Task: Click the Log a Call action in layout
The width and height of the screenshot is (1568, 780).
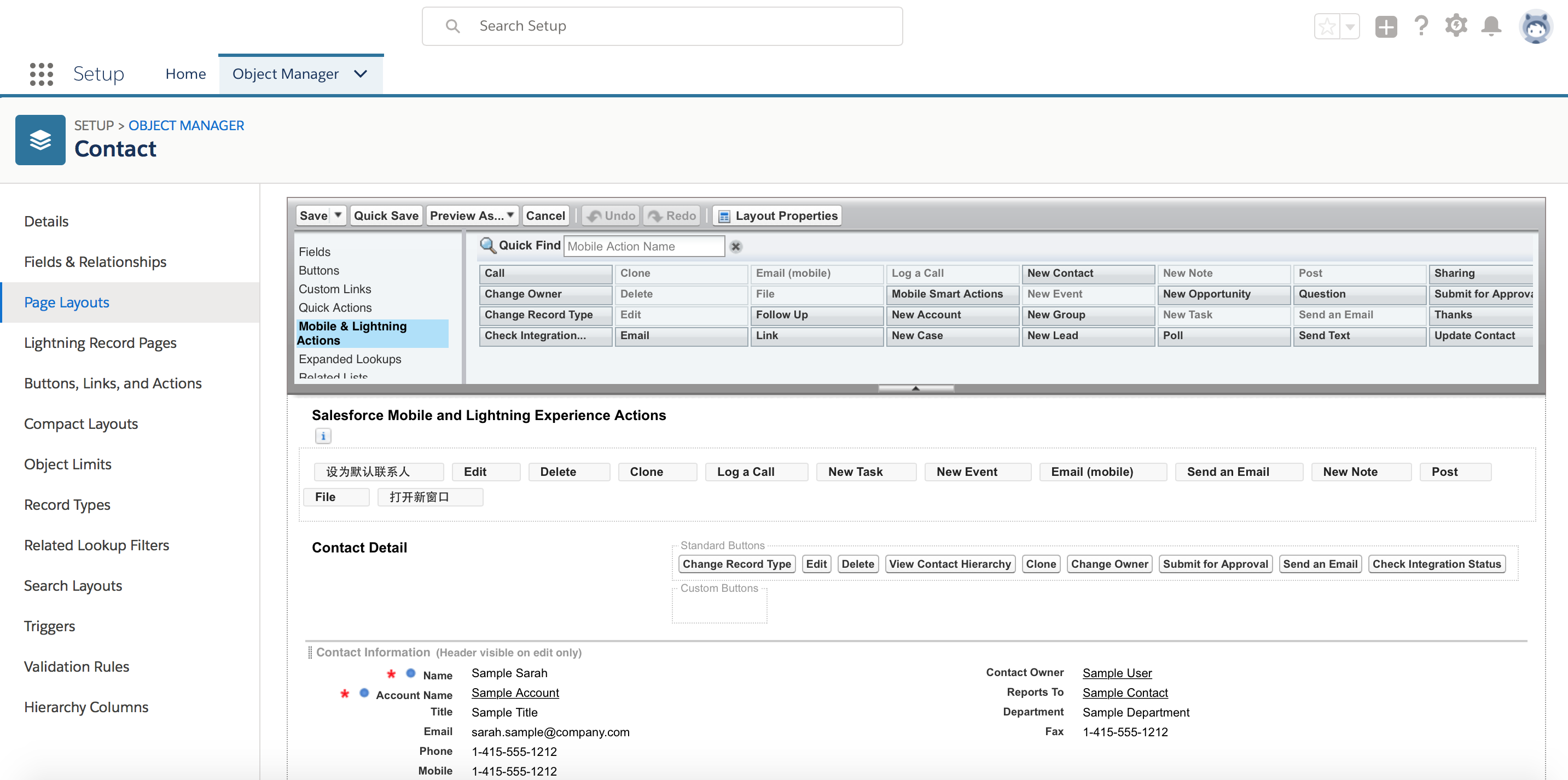Action: (757, 472)
